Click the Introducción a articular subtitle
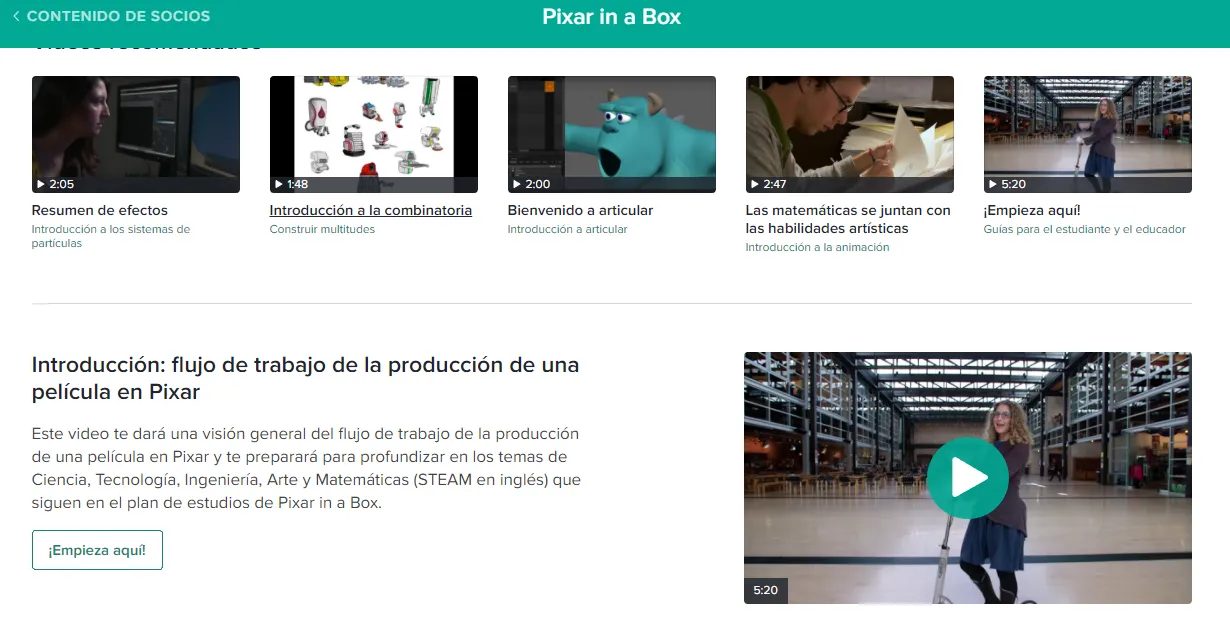Viewport: 1230px width, 628px height. [x=567, y=229]
